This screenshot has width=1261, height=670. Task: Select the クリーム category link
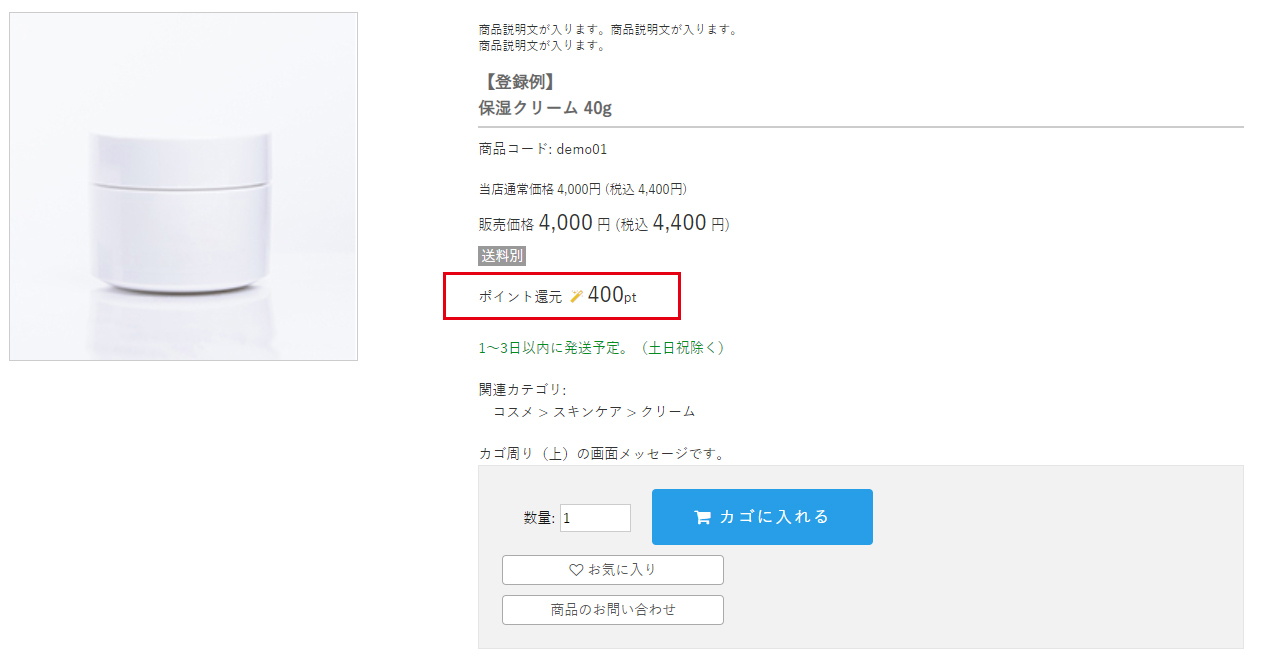click(668, 411)
